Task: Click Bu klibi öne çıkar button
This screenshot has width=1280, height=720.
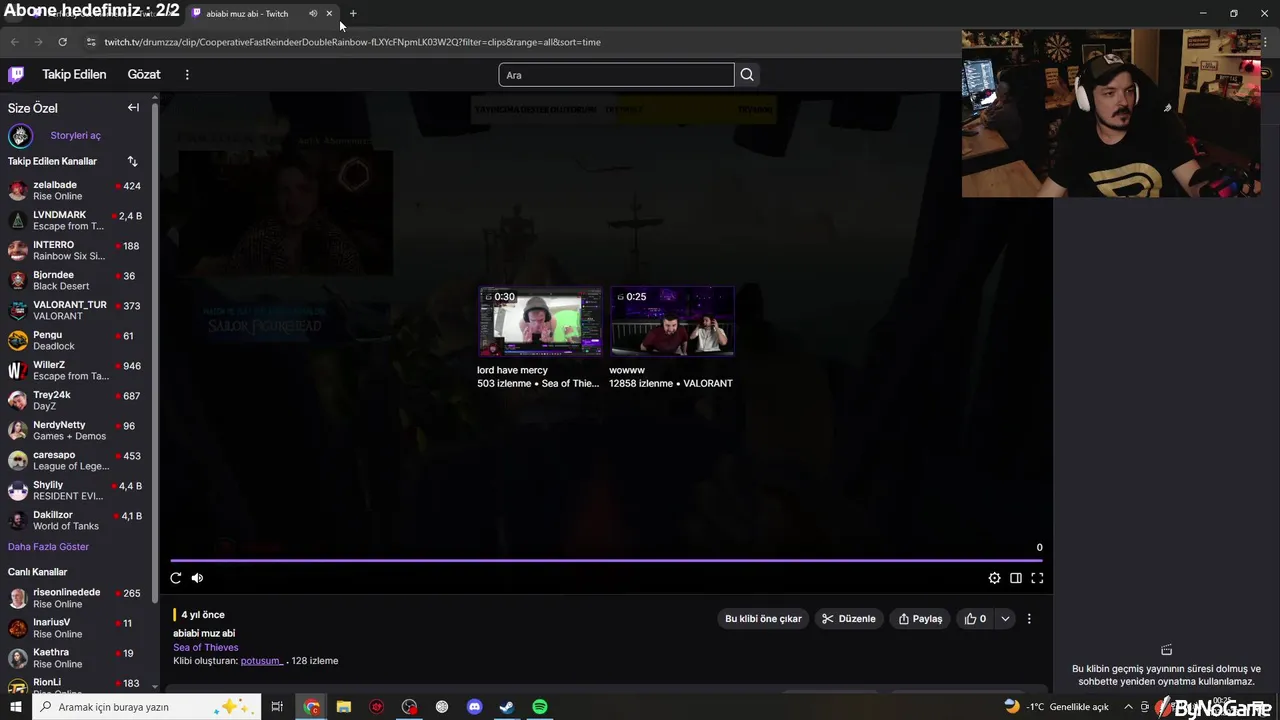Action: coord(763,619)
